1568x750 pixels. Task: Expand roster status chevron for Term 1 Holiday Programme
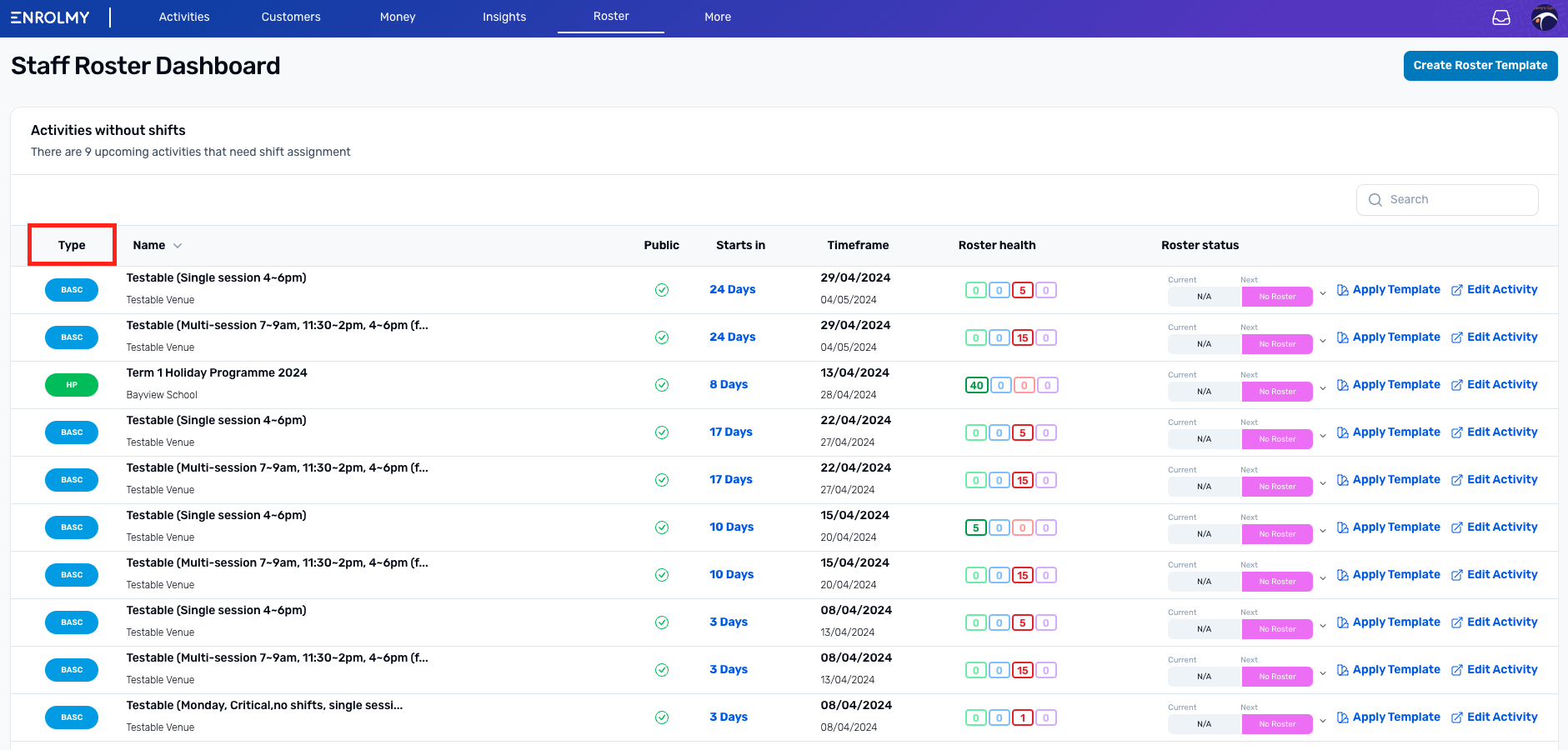1323,389
